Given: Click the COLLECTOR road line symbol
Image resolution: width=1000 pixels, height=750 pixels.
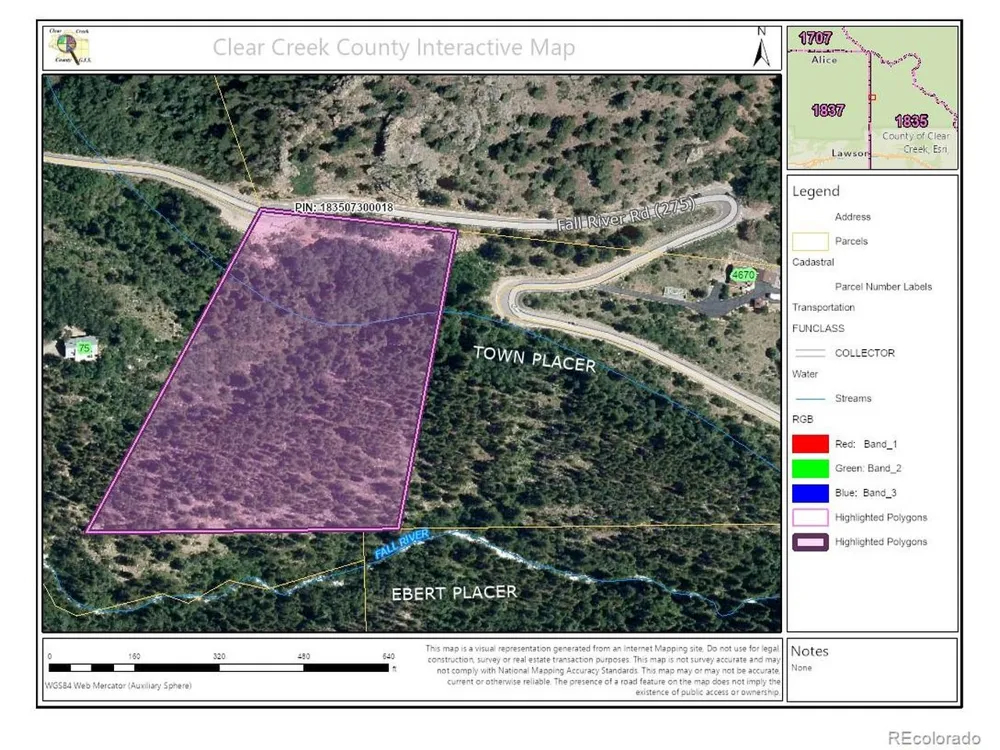Looking at the screenshot, I should [x=810, y=353].
